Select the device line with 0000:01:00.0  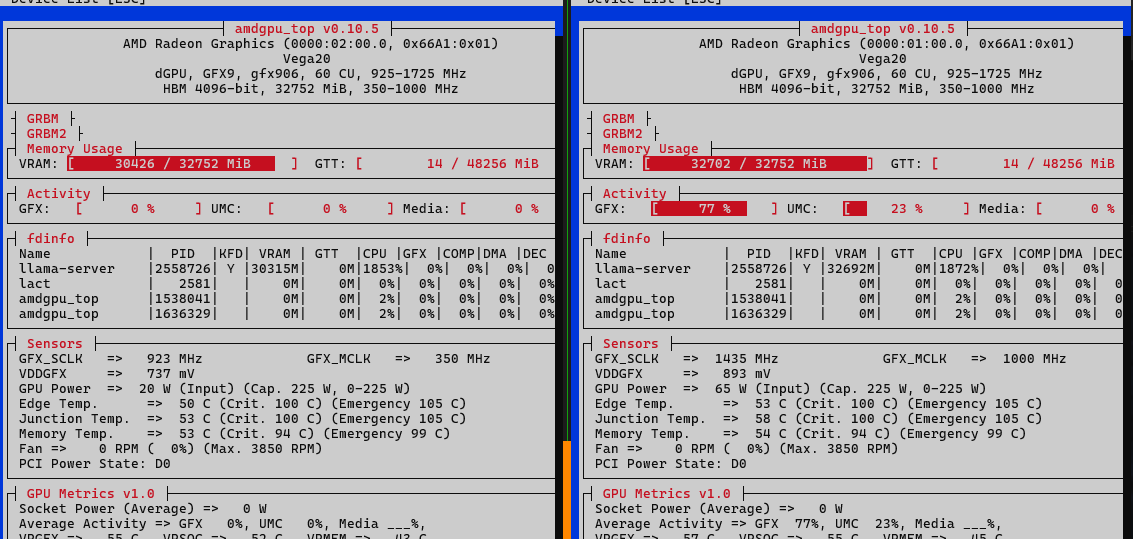(x=887, y=44)
